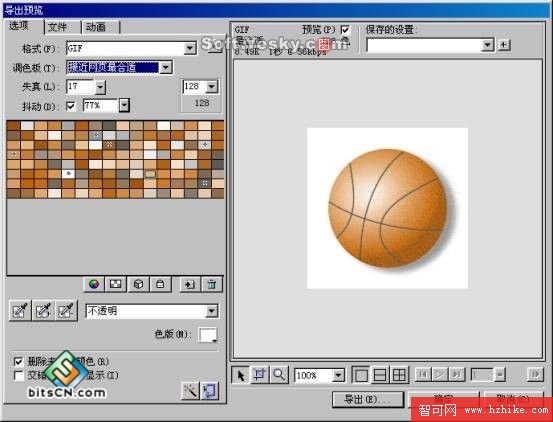Click the 2-up split preview icon

(380, 375)
